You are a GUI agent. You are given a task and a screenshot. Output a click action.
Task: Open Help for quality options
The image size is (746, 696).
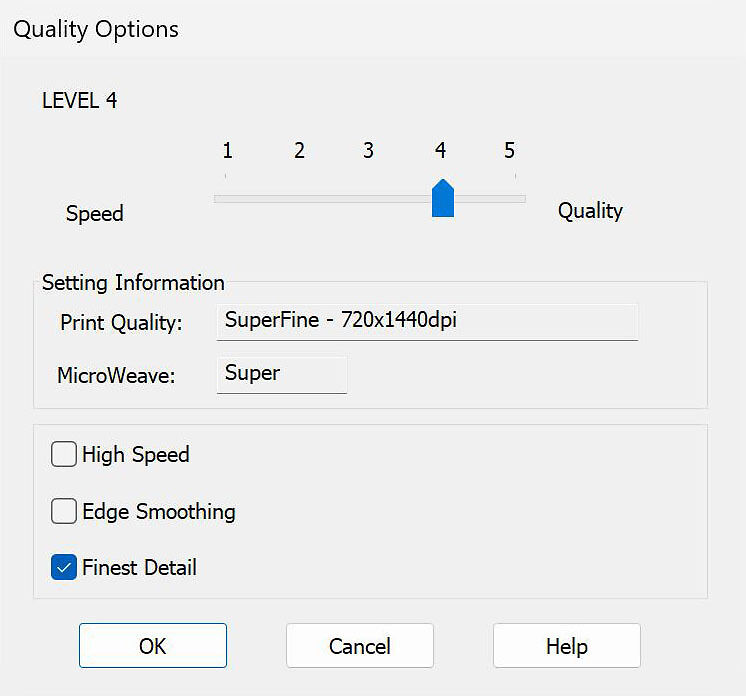(566, 646)
